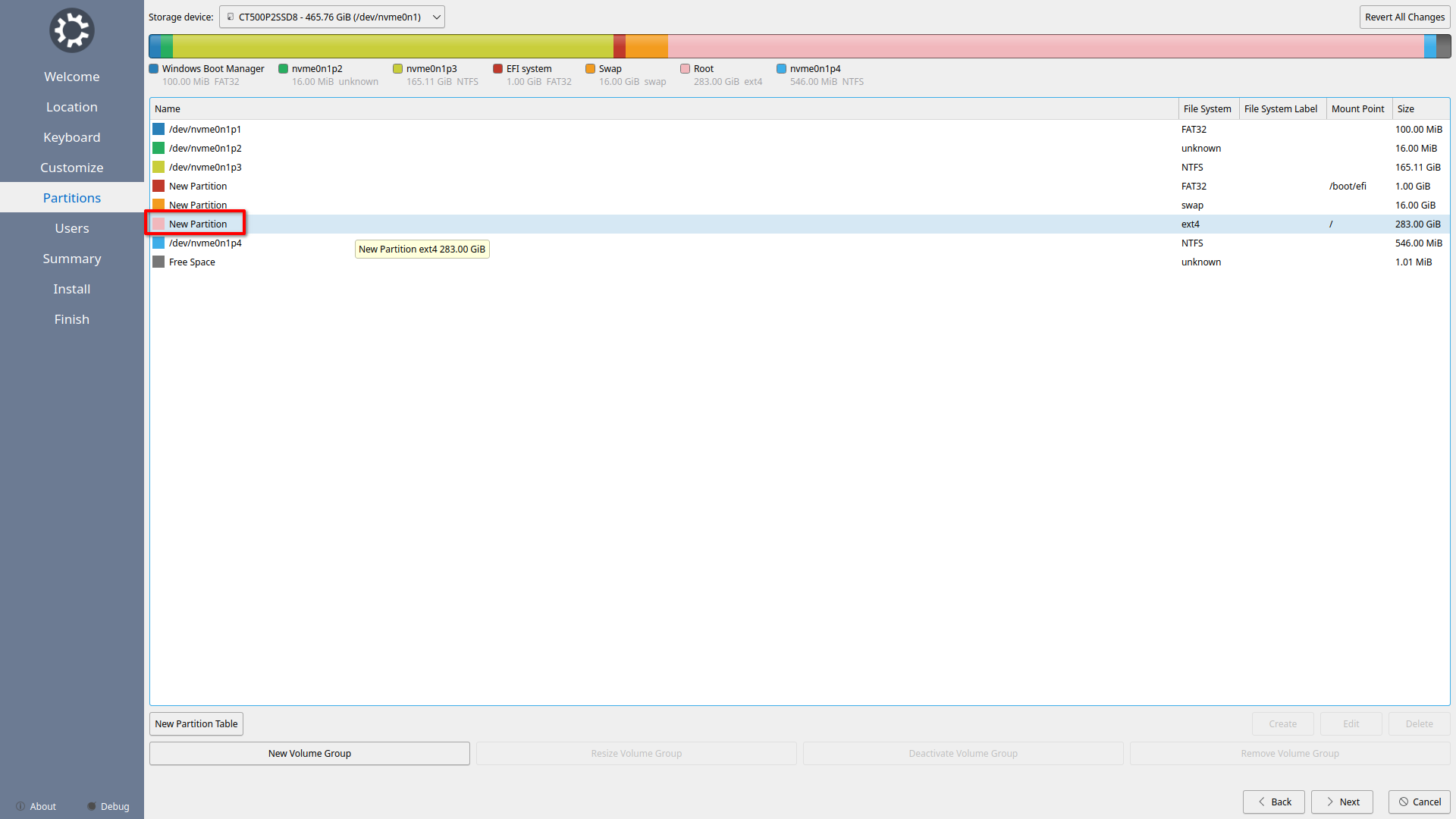The width and height of the screenshot is (1456, 819).
Task: Click New Partition Table button
Action: click(x=196, y=723)
